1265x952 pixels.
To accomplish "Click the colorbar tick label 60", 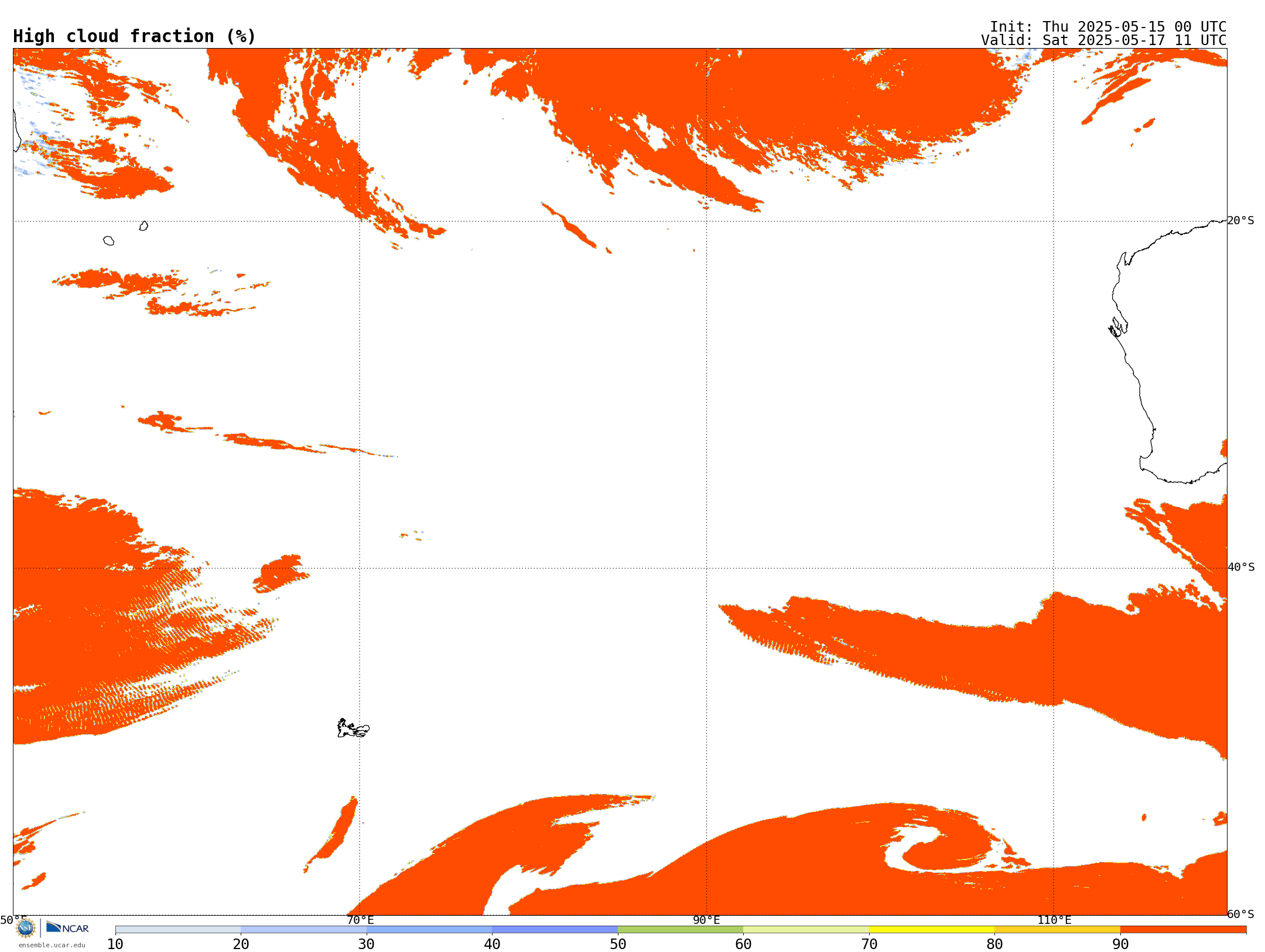I will click(743, 944).
